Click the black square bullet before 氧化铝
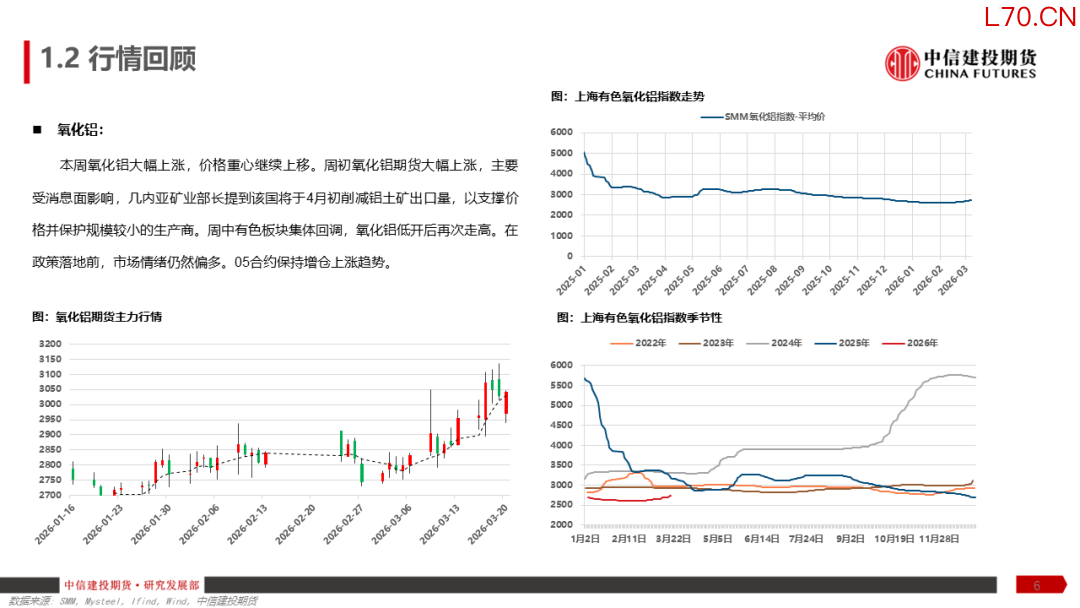 (x=37, y=131)
